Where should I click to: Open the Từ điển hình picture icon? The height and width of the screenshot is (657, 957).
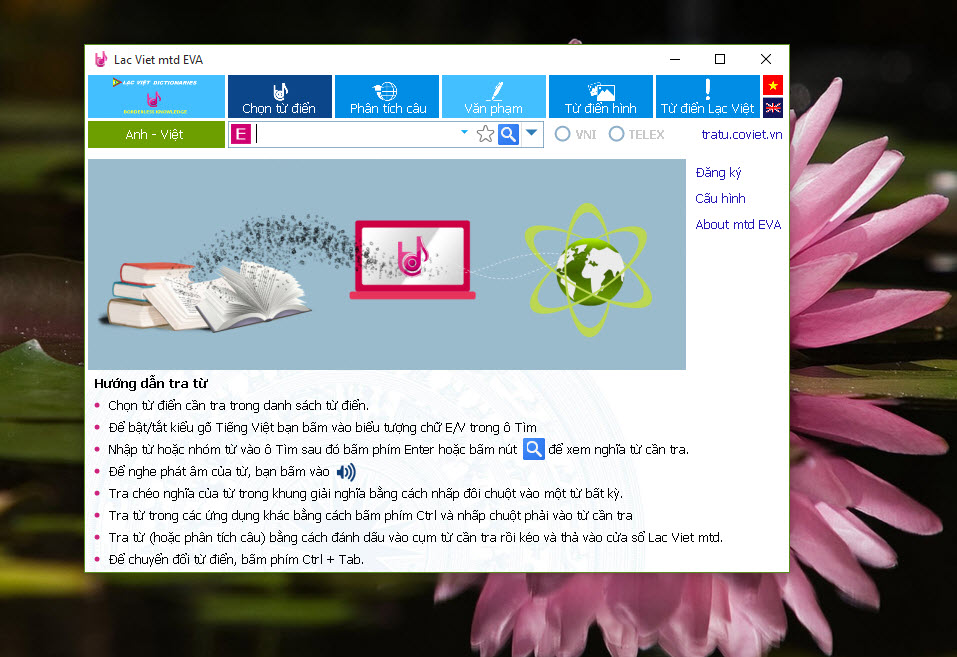pos(599,90)
